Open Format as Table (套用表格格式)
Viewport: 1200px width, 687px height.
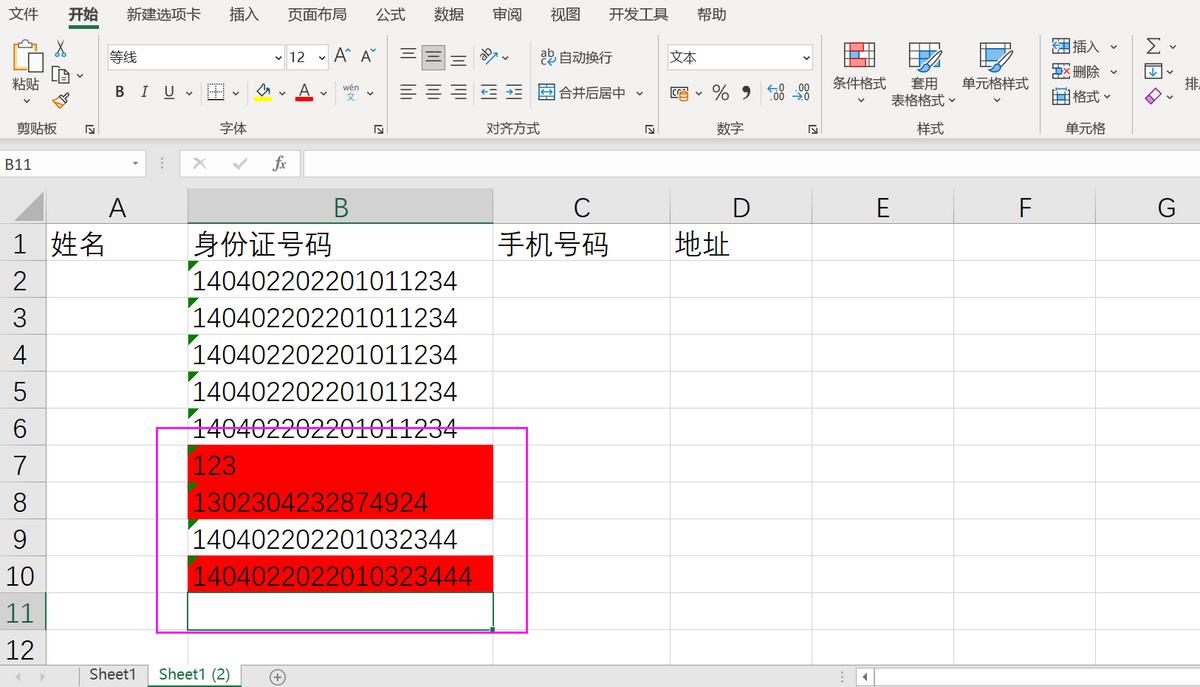(x=923, y=72)
